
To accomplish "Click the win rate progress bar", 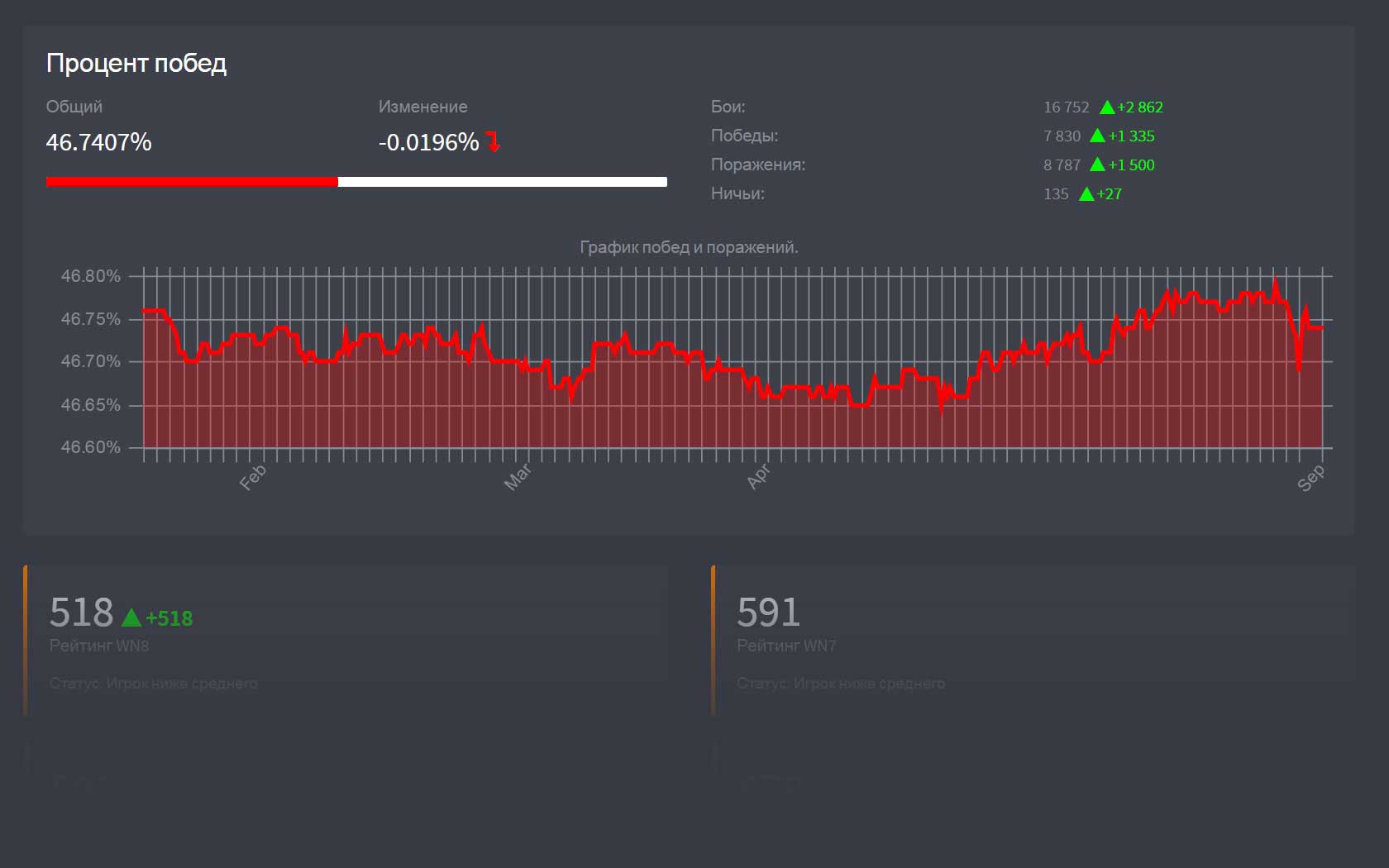I will click(356, 182).
